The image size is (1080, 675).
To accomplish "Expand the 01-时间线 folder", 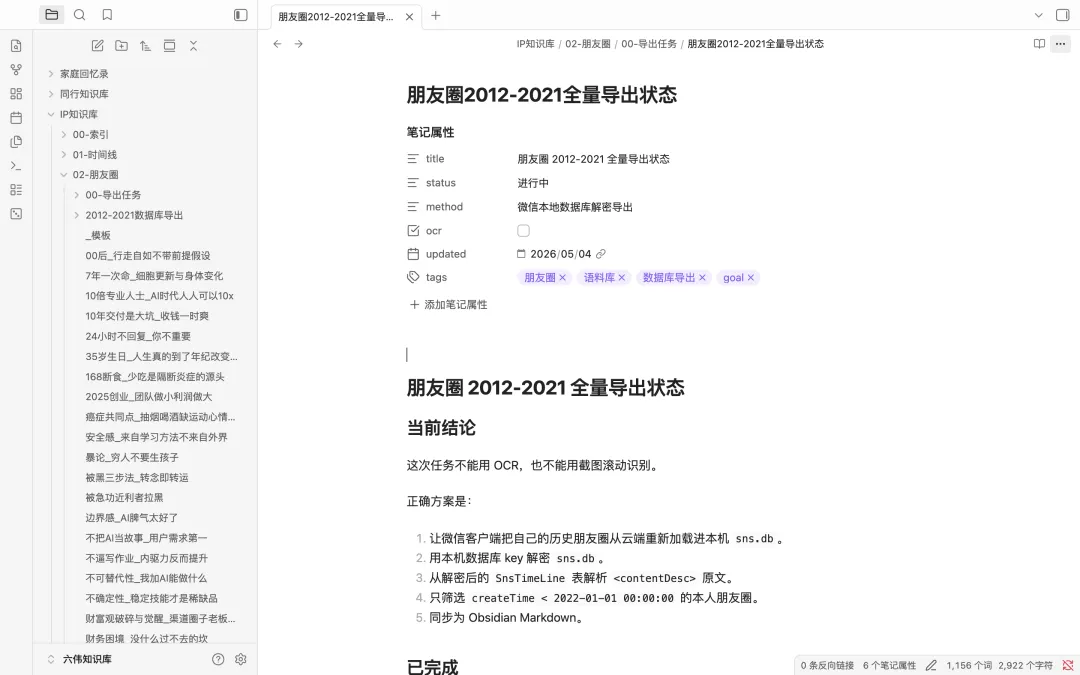I will (x=63, y=154).
